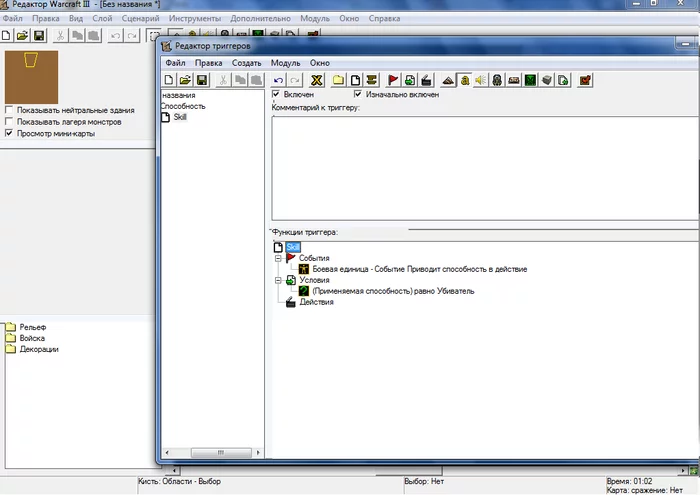Screen dimensions: 700x495
Task: Select 'Способность' category in trigger list
Action: click(x=183, y=106)
